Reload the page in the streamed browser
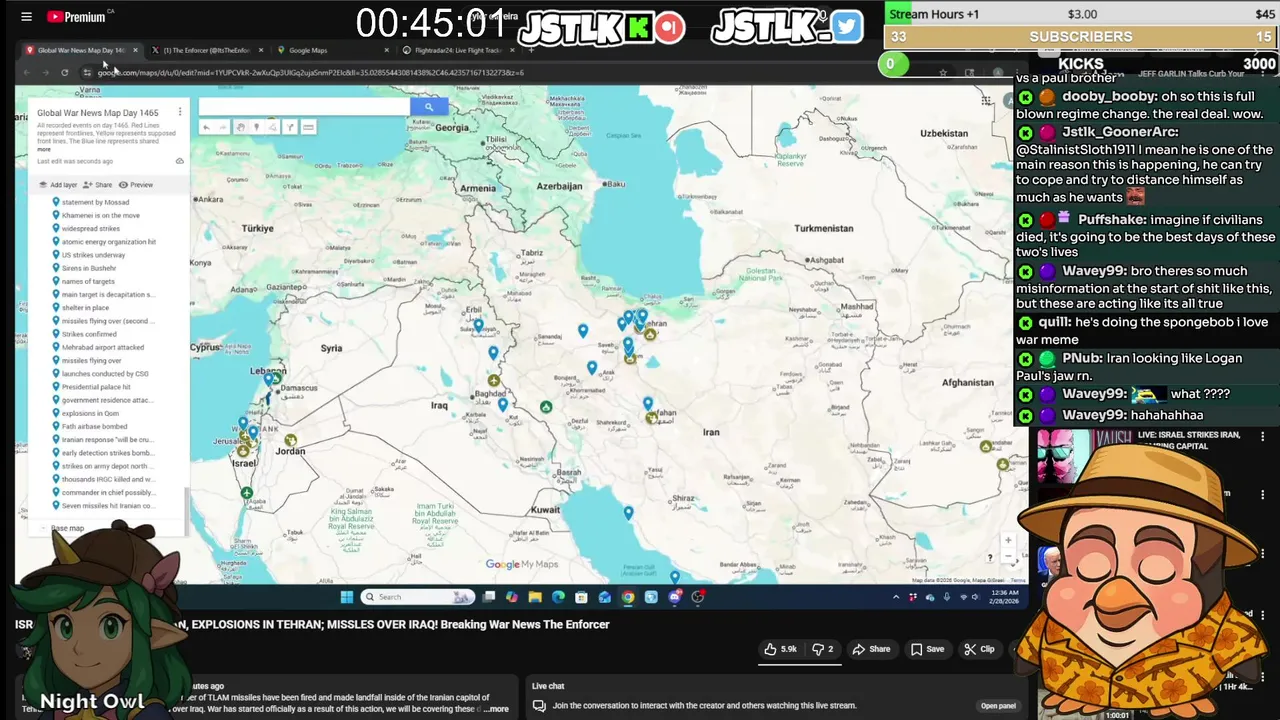 [x=64, y=72]
